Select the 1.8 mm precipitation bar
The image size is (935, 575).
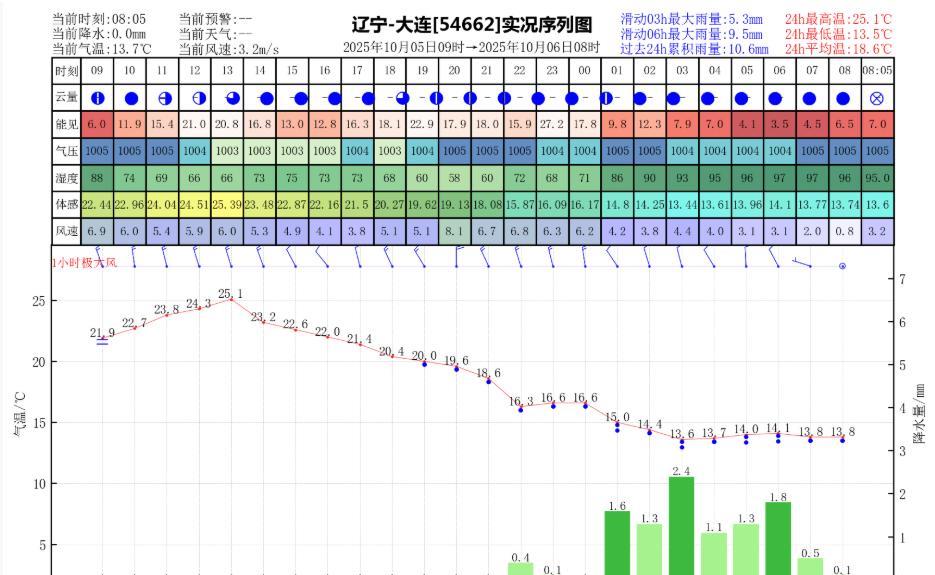coord(778,539)
